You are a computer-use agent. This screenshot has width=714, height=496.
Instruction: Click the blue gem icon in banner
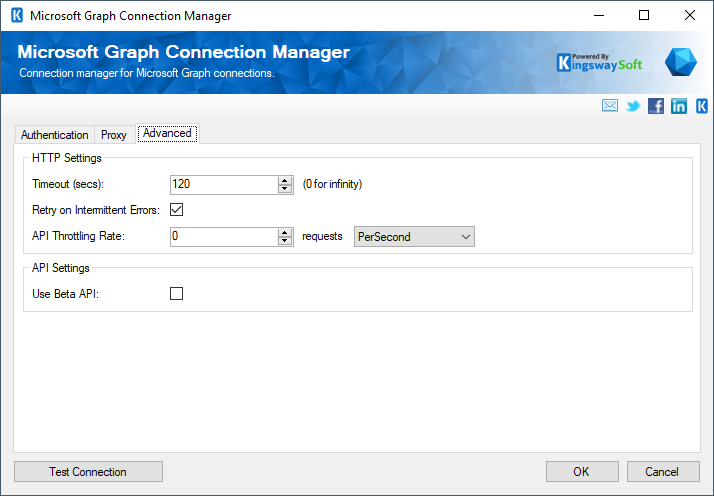(680, 62)
